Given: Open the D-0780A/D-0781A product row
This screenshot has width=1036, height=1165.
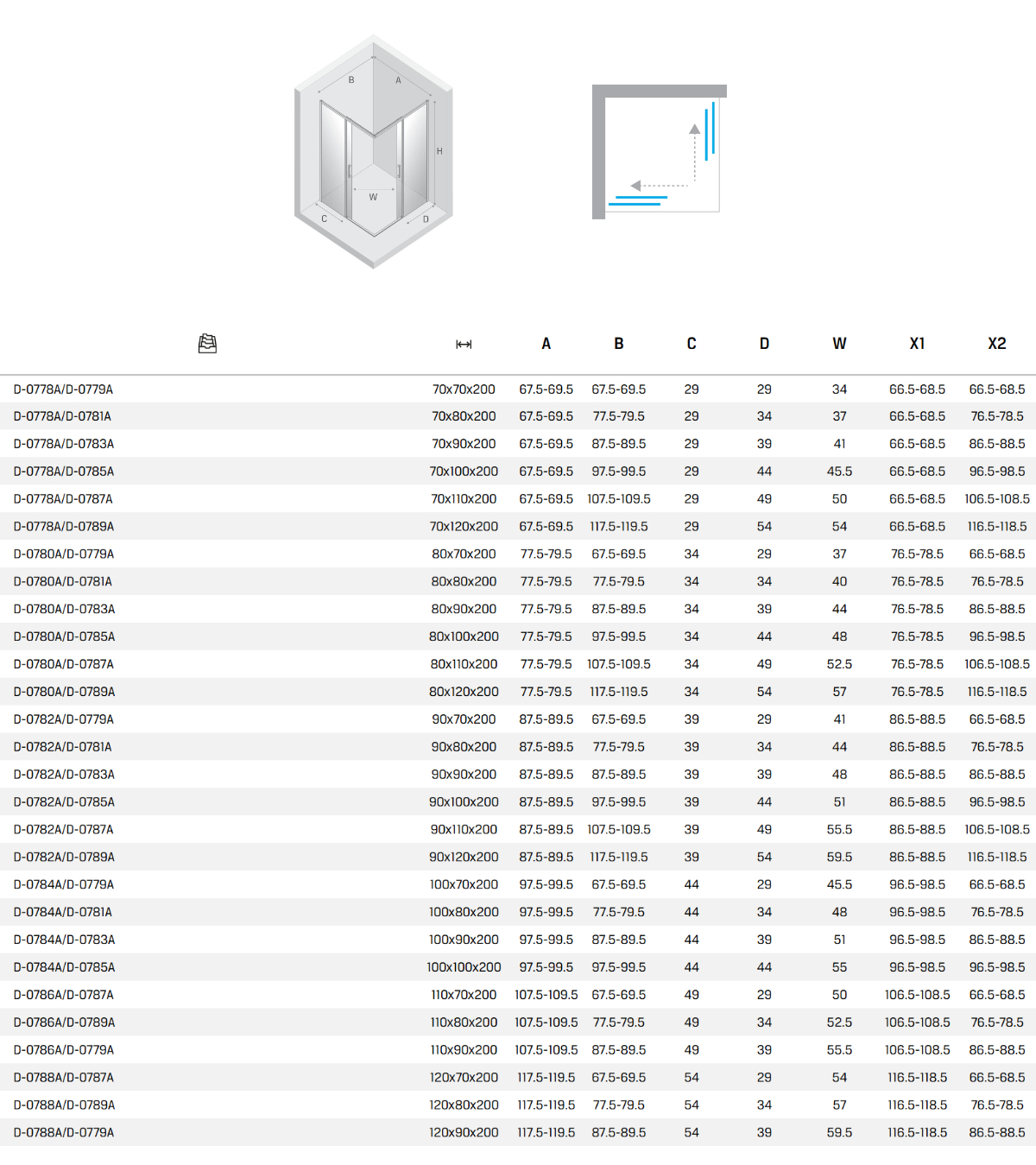Looking at the screenshot, I should [x=63, y=582].
